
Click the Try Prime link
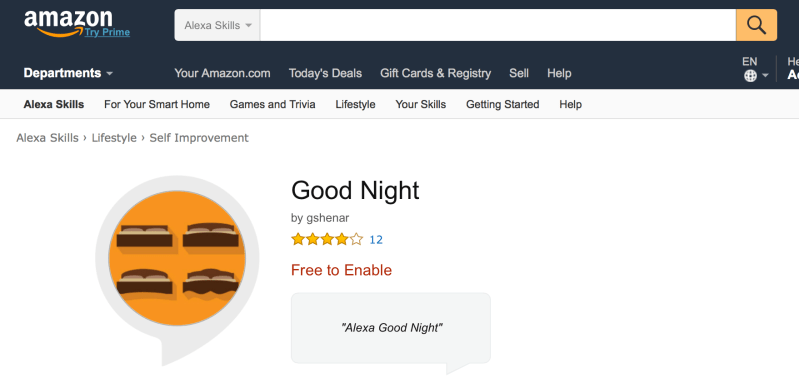coord(107,32)
